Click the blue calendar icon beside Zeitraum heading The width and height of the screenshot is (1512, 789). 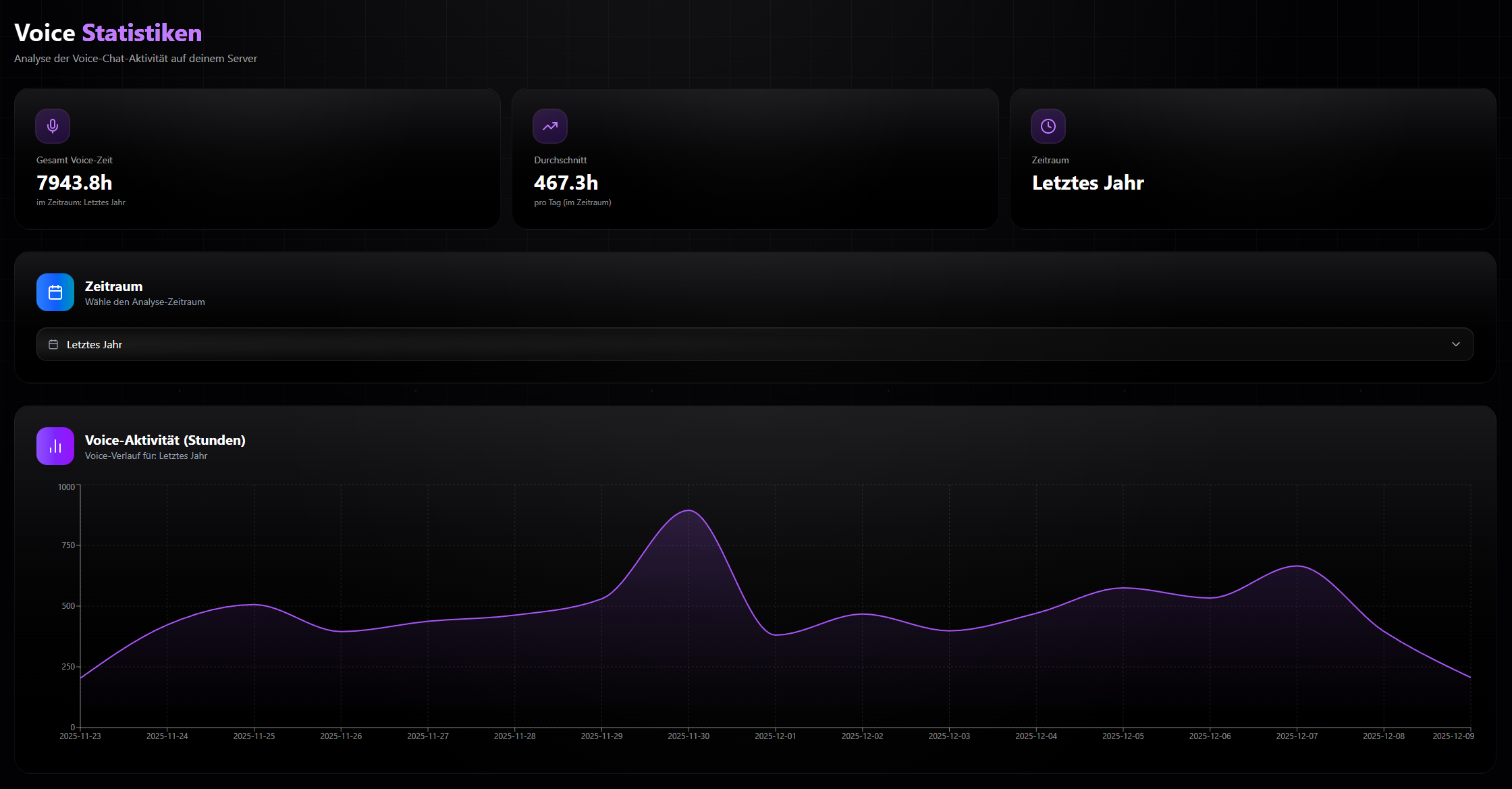click(55, 292)
